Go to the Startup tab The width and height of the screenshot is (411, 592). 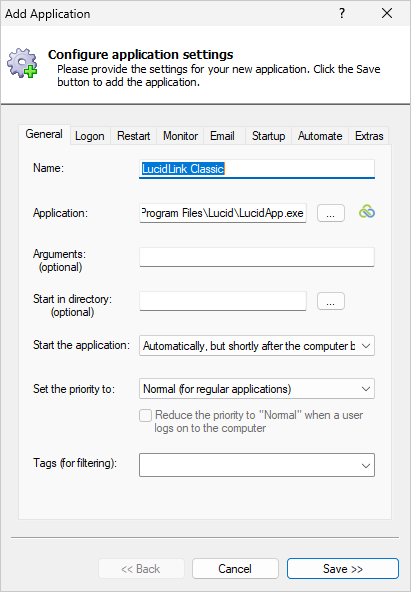point(268,136)
